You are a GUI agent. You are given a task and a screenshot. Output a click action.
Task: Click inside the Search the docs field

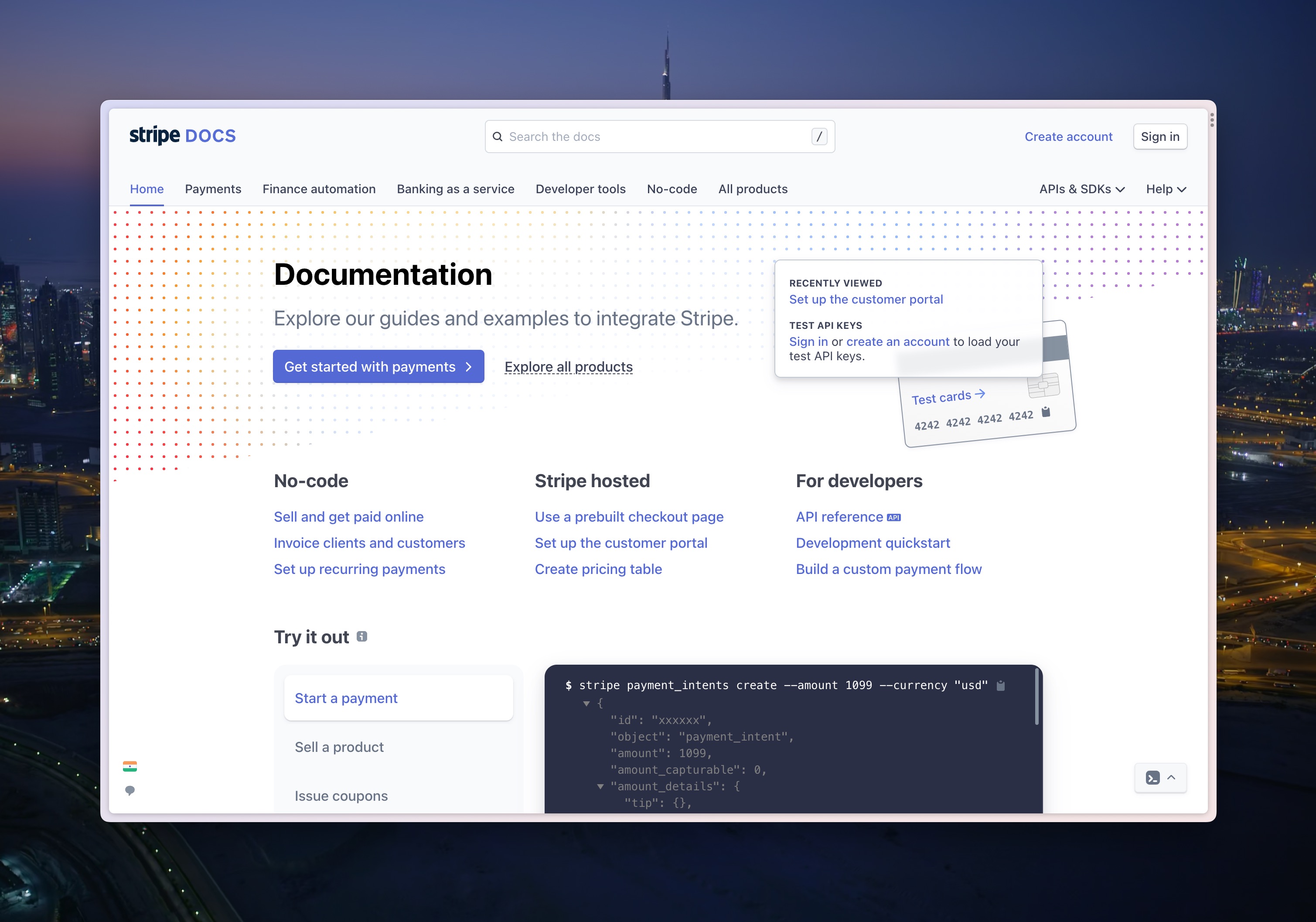pyautogui.click(x=631, y=137)
